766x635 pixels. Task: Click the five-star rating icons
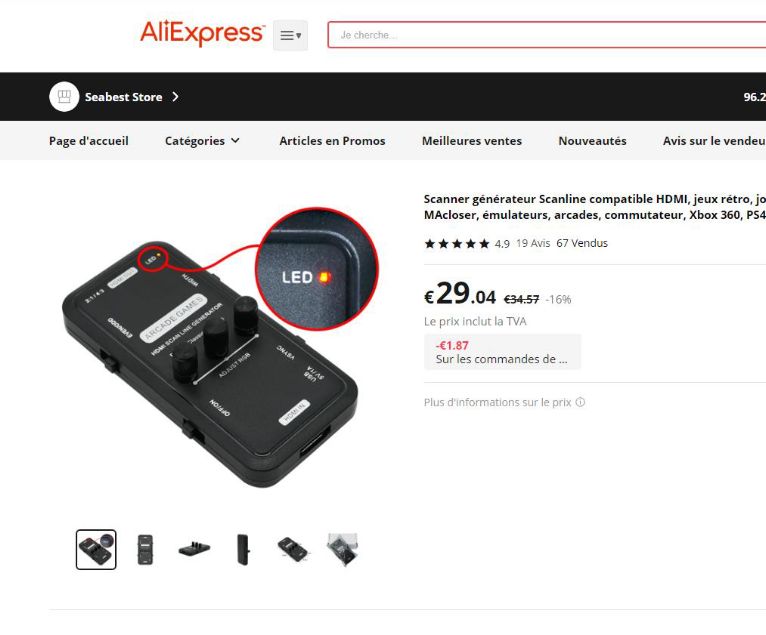(x=457, y=243)
